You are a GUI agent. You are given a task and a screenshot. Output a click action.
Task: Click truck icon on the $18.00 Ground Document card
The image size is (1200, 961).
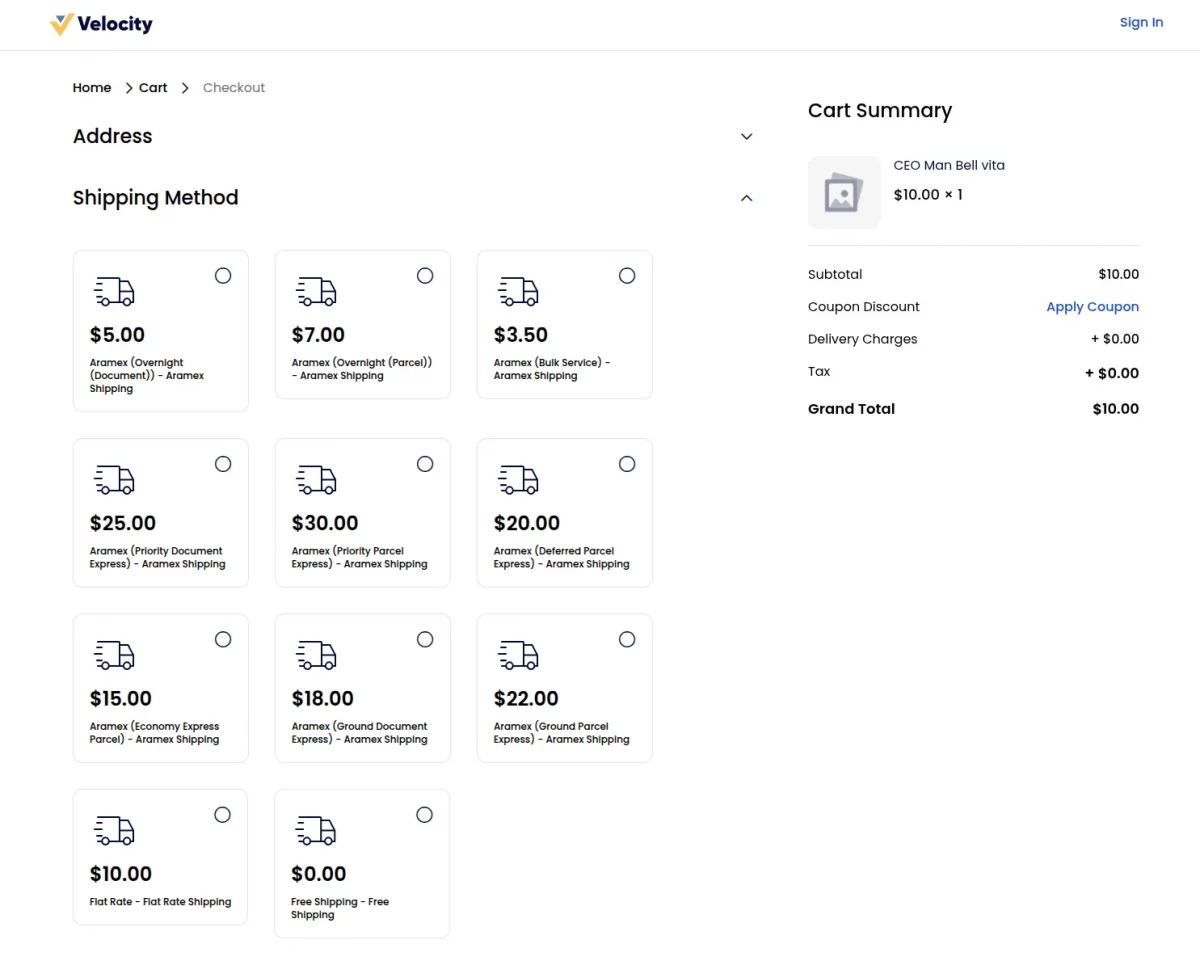point(316,655)
